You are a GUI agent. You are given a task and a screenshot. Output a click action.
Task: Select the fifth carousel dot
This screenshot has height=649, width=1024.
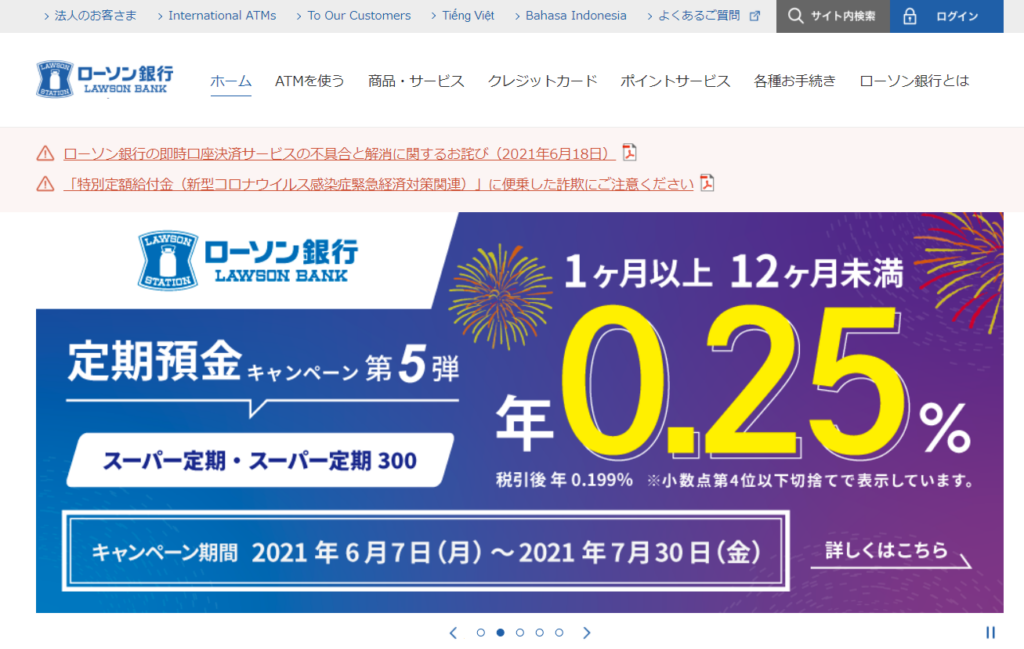click(x=559, y=632)
